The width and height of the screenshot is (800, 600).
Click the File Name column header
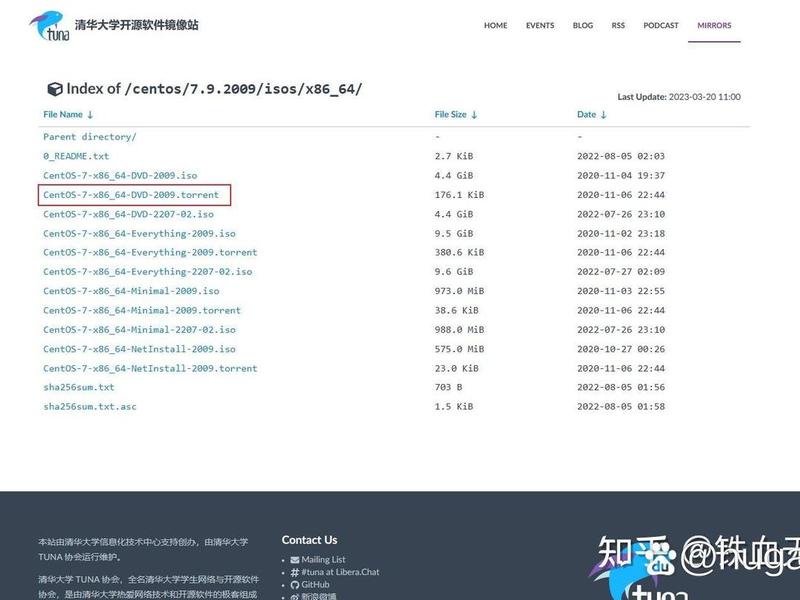coord(63,115)
